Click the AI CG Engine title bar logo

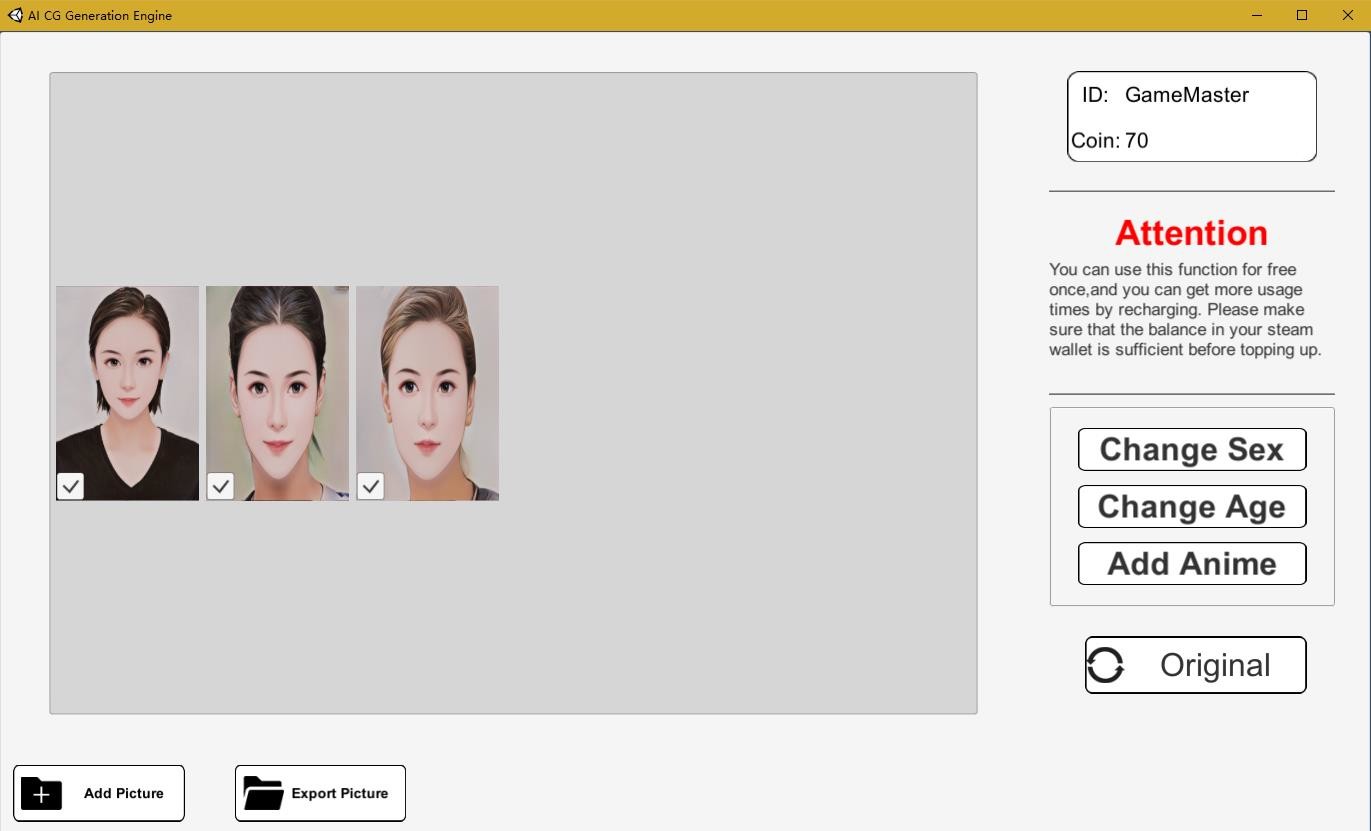click(17, 15)
